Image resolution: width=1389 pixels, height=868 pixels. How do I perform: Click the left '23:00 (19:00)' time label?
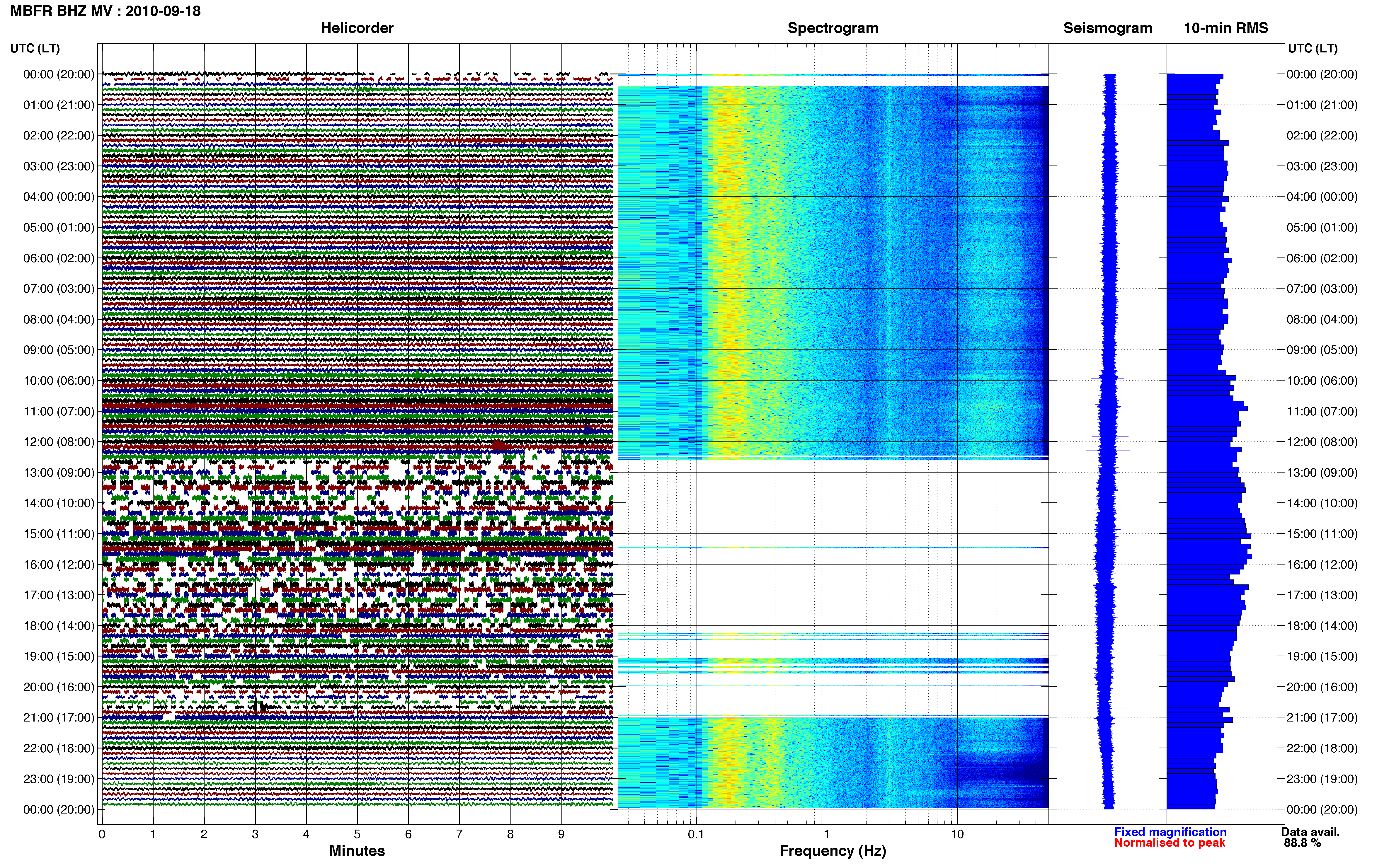click(x=59, y=779)
